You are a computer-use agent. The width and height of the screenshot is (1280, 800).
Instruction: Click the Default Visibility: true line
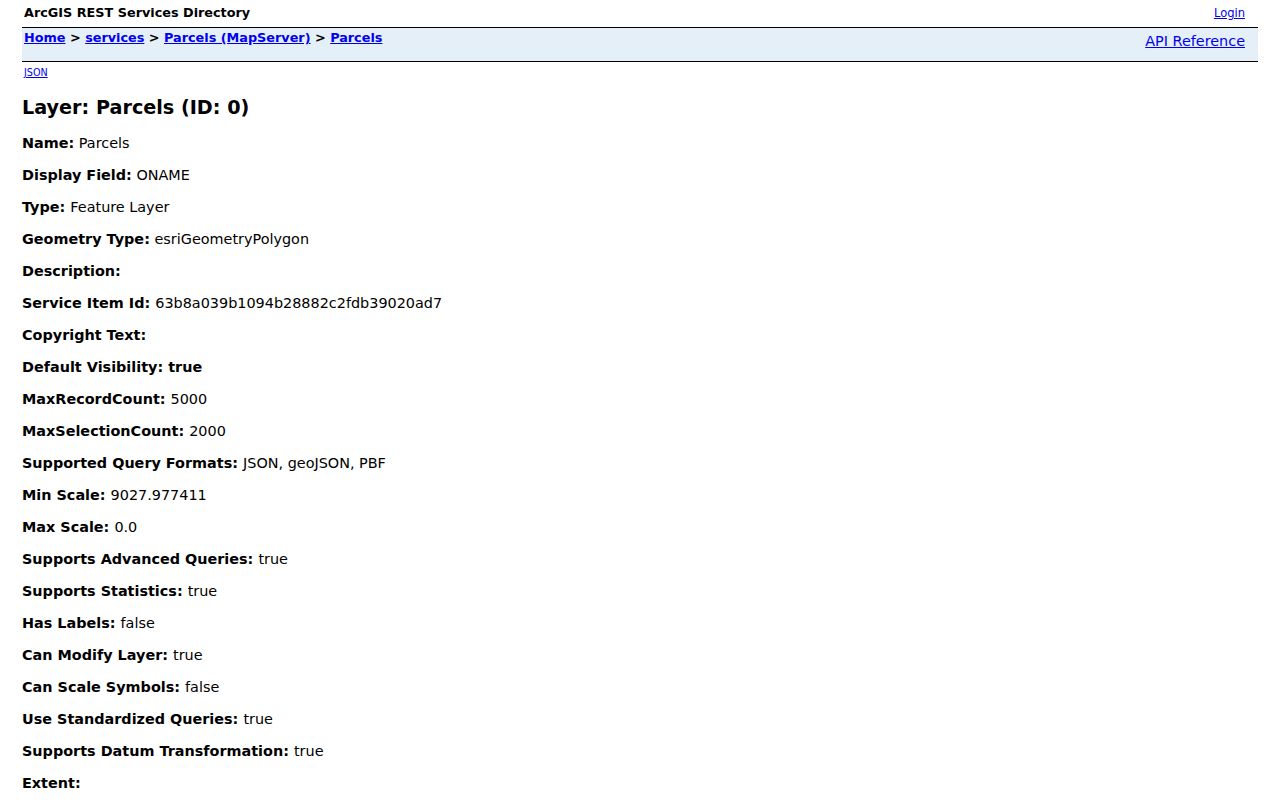pyautogui.click(x=112, y=367)
